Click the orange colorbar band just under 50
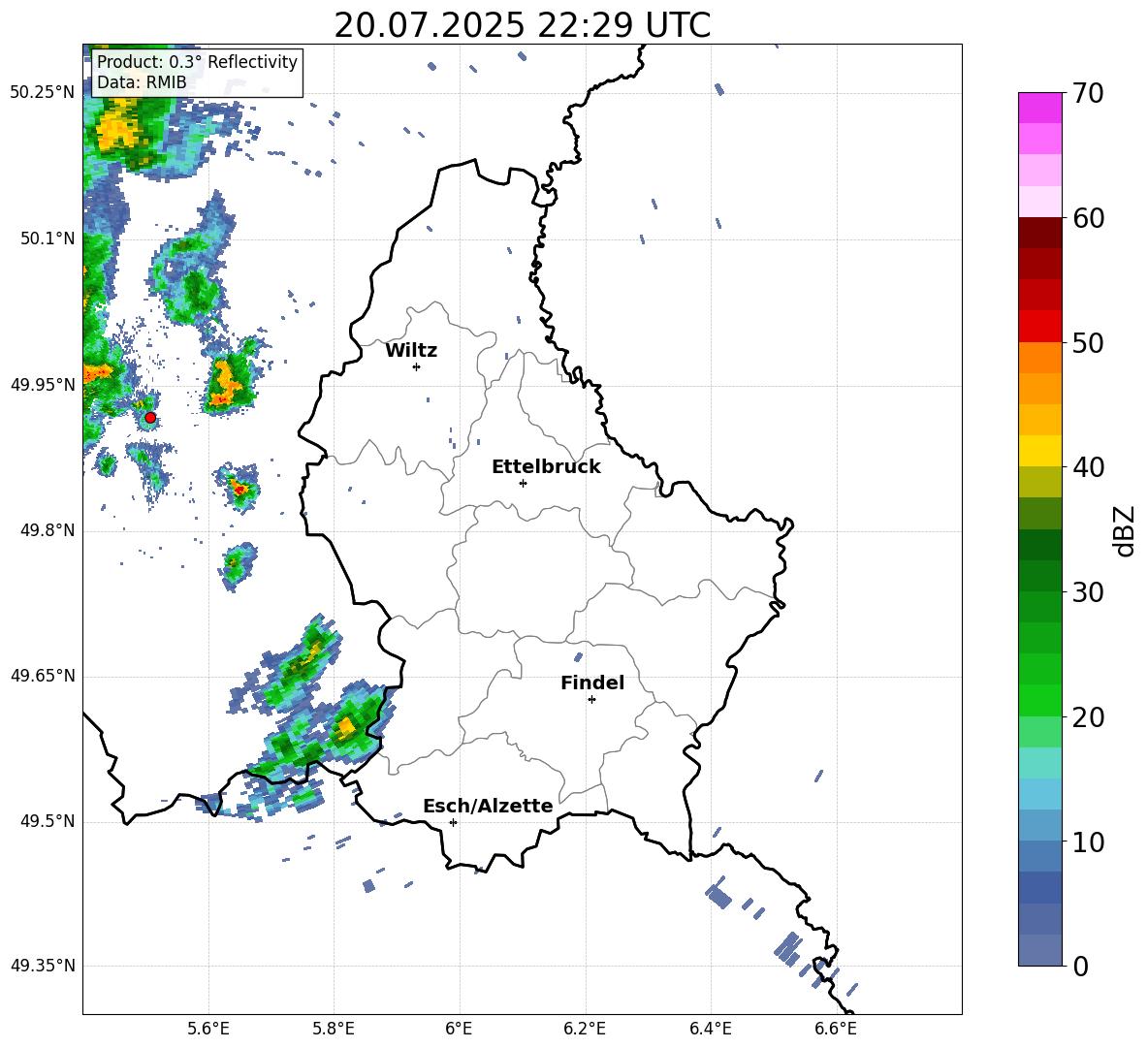The width and height of the screenshot is (1148, 1048). click(x=1039, y=357)
